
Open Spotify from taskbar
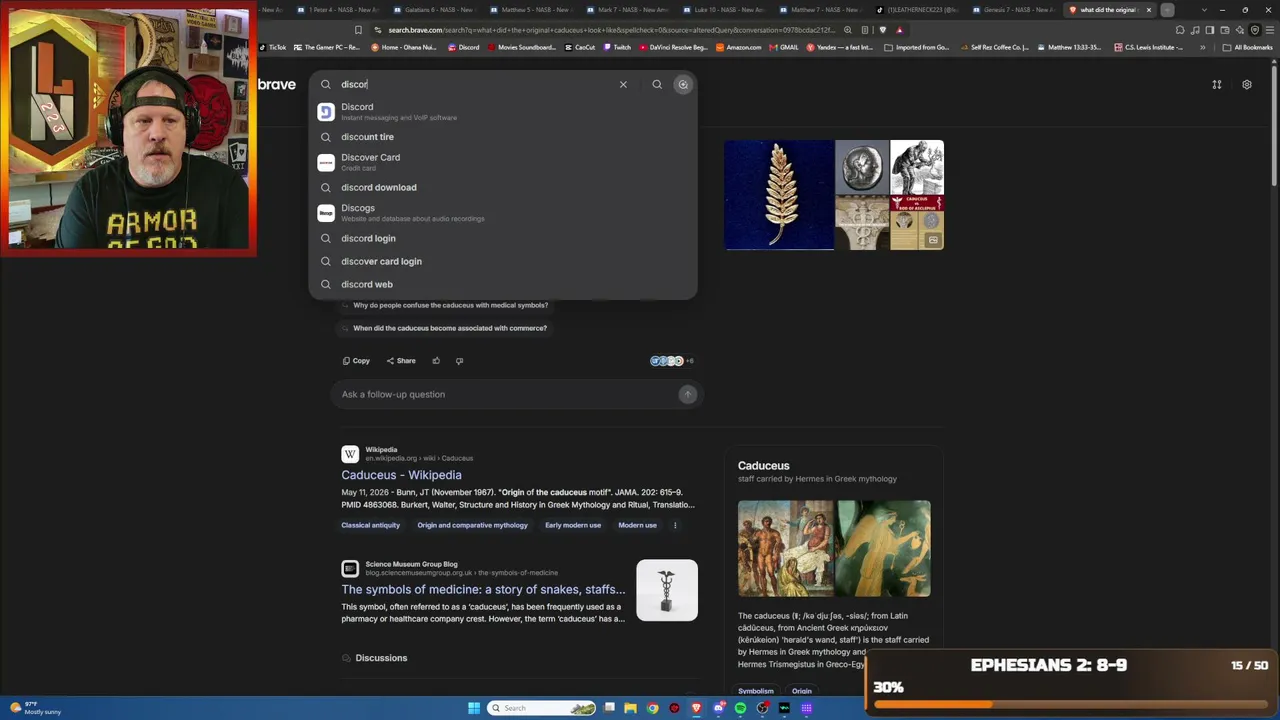pyautogui.click(x=741, y=708)
